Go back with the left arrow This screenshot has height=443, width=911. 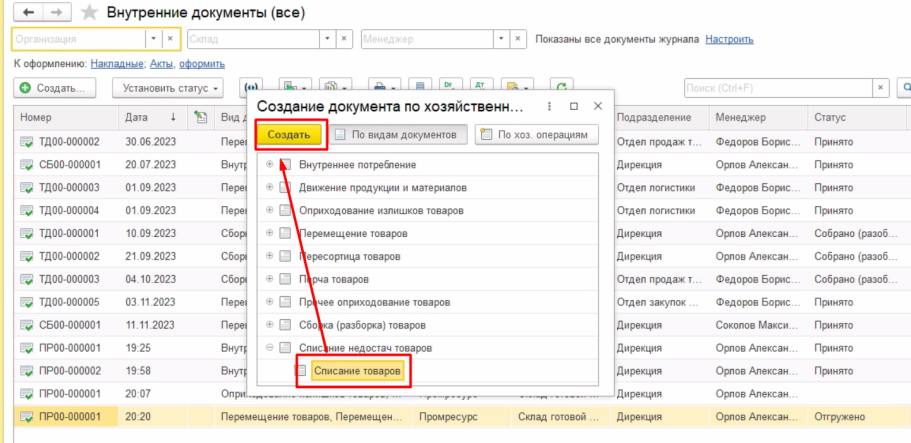(28, 13)
